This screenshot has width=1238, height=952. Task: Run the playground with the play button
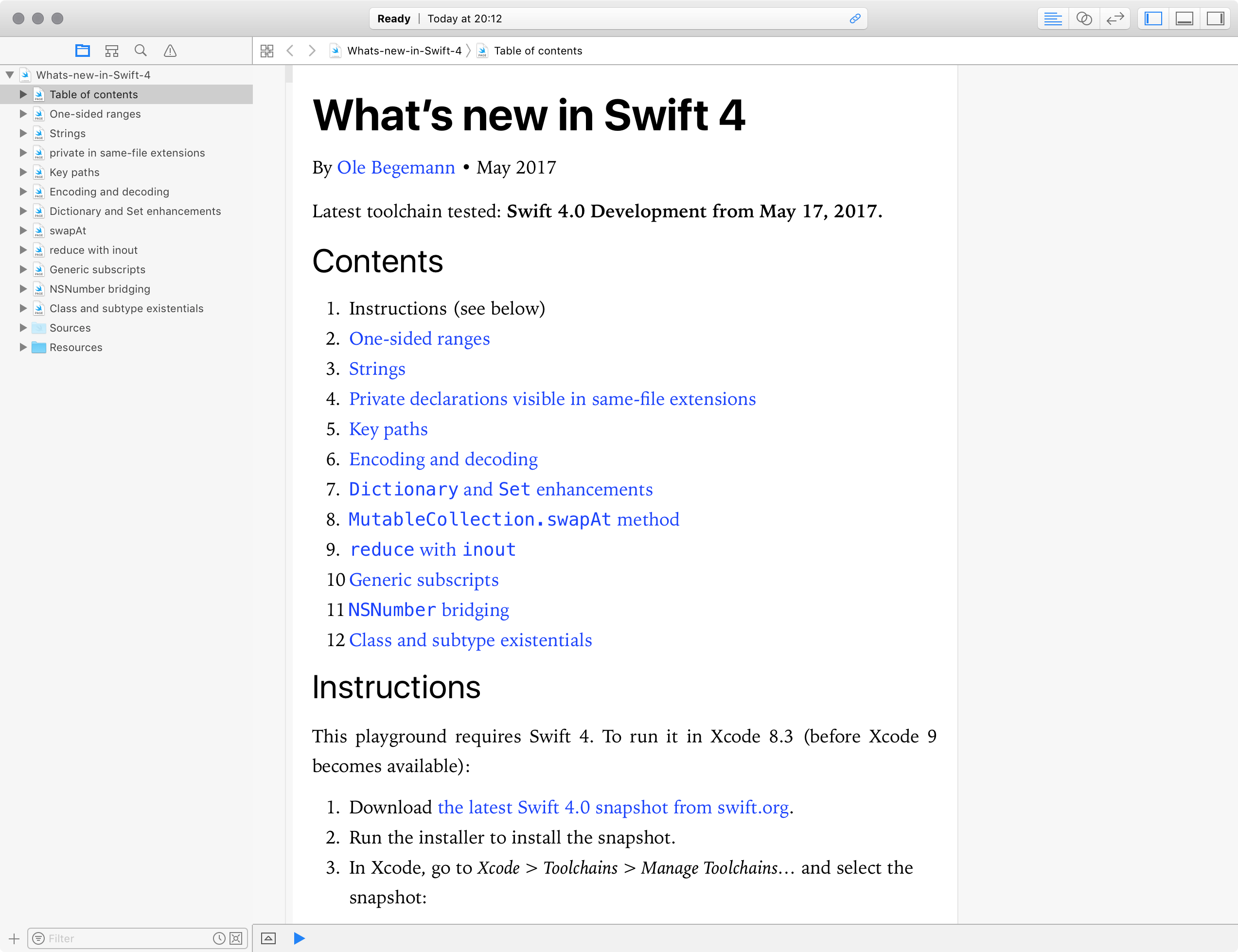[299, 938]
